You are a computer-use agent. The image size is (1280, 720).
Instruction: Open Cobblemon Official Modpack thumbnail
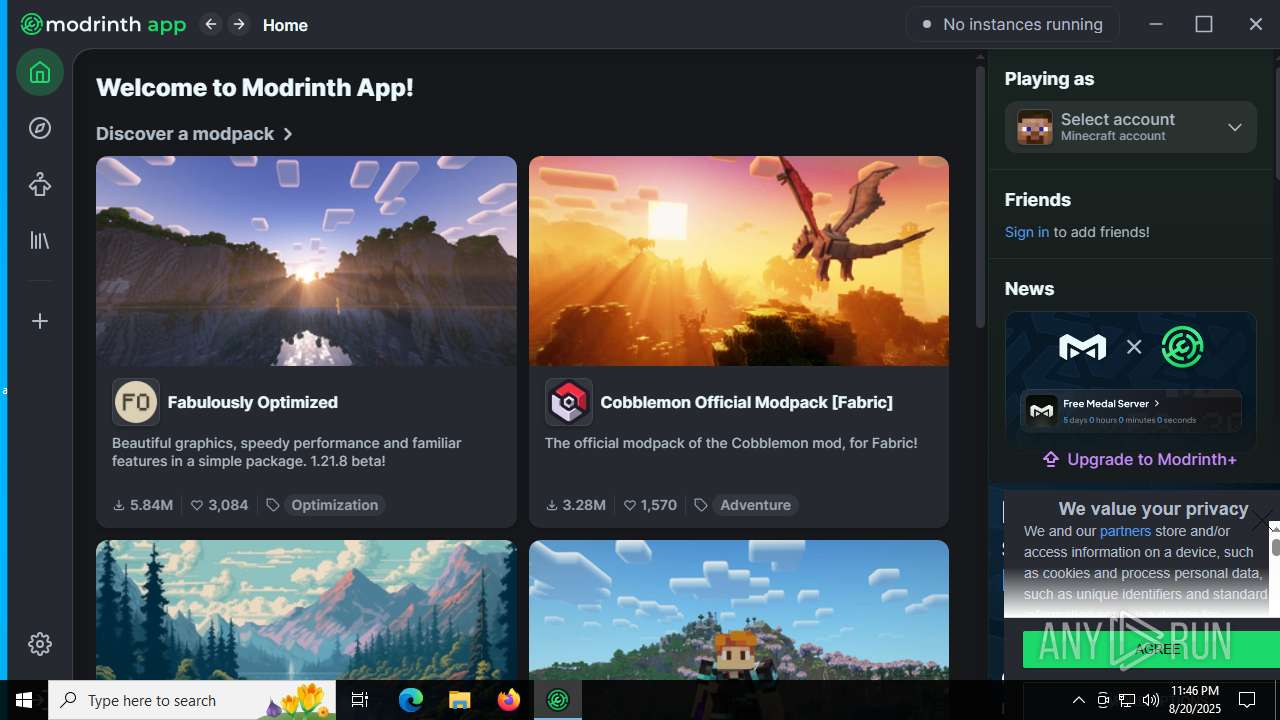point(739,261)
